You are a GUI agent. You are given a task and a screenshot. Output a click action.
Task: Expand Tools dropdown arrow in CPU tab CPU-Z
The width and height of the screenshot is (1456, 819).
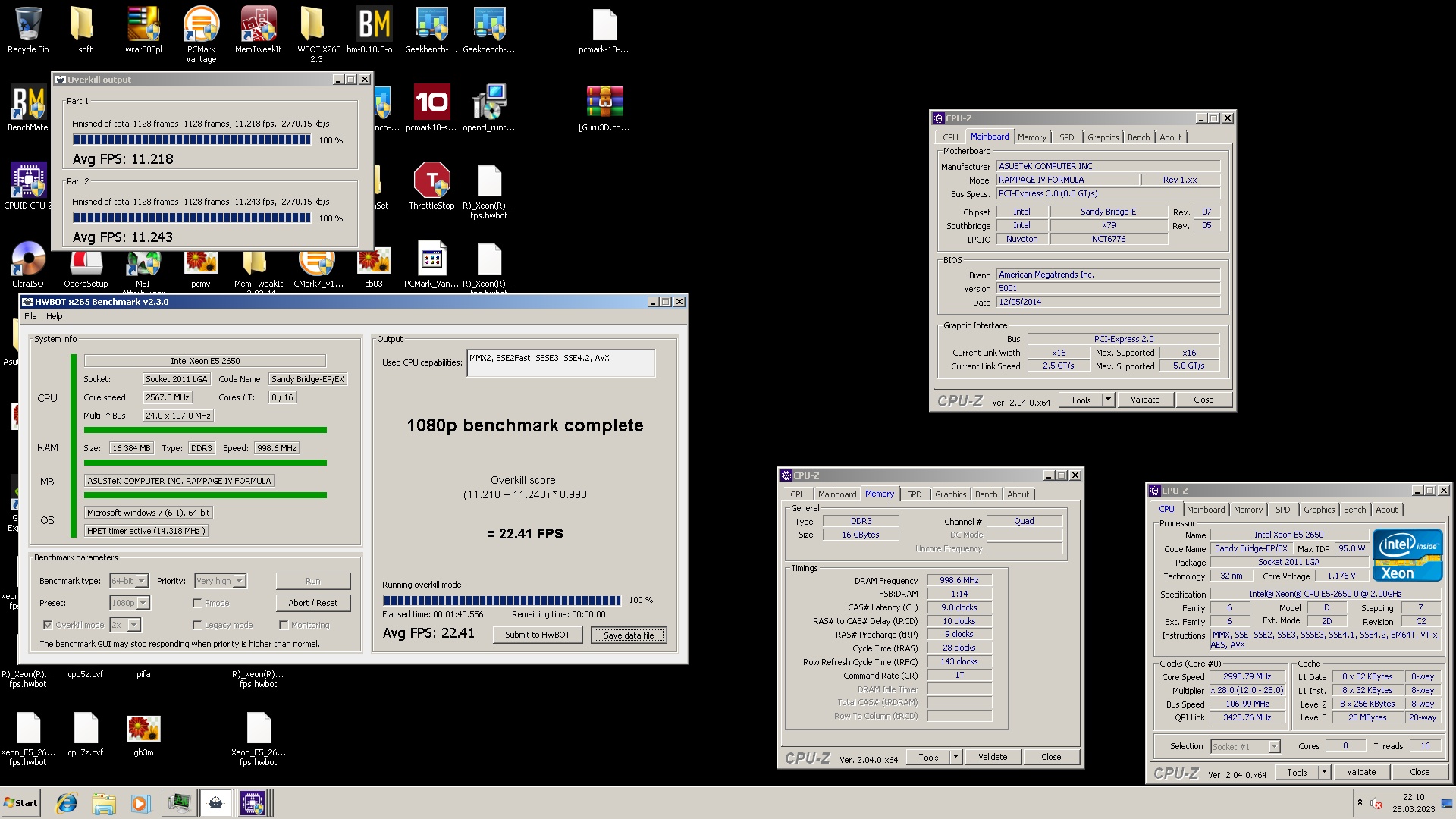point(1324,772)
